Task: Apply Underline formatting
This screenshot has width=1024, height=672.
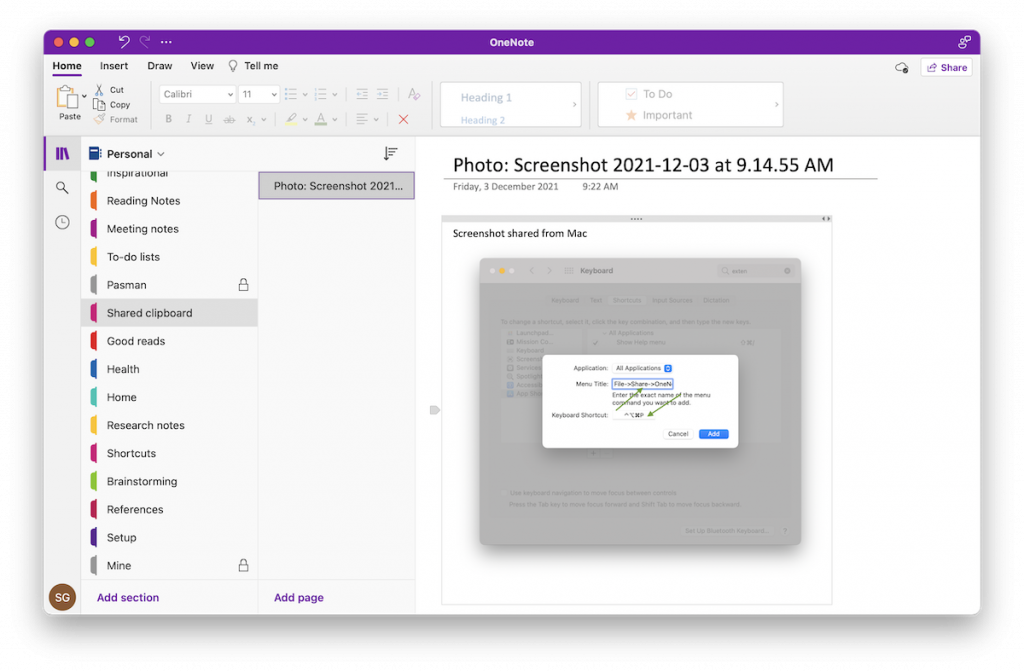Action: (208, 119)
